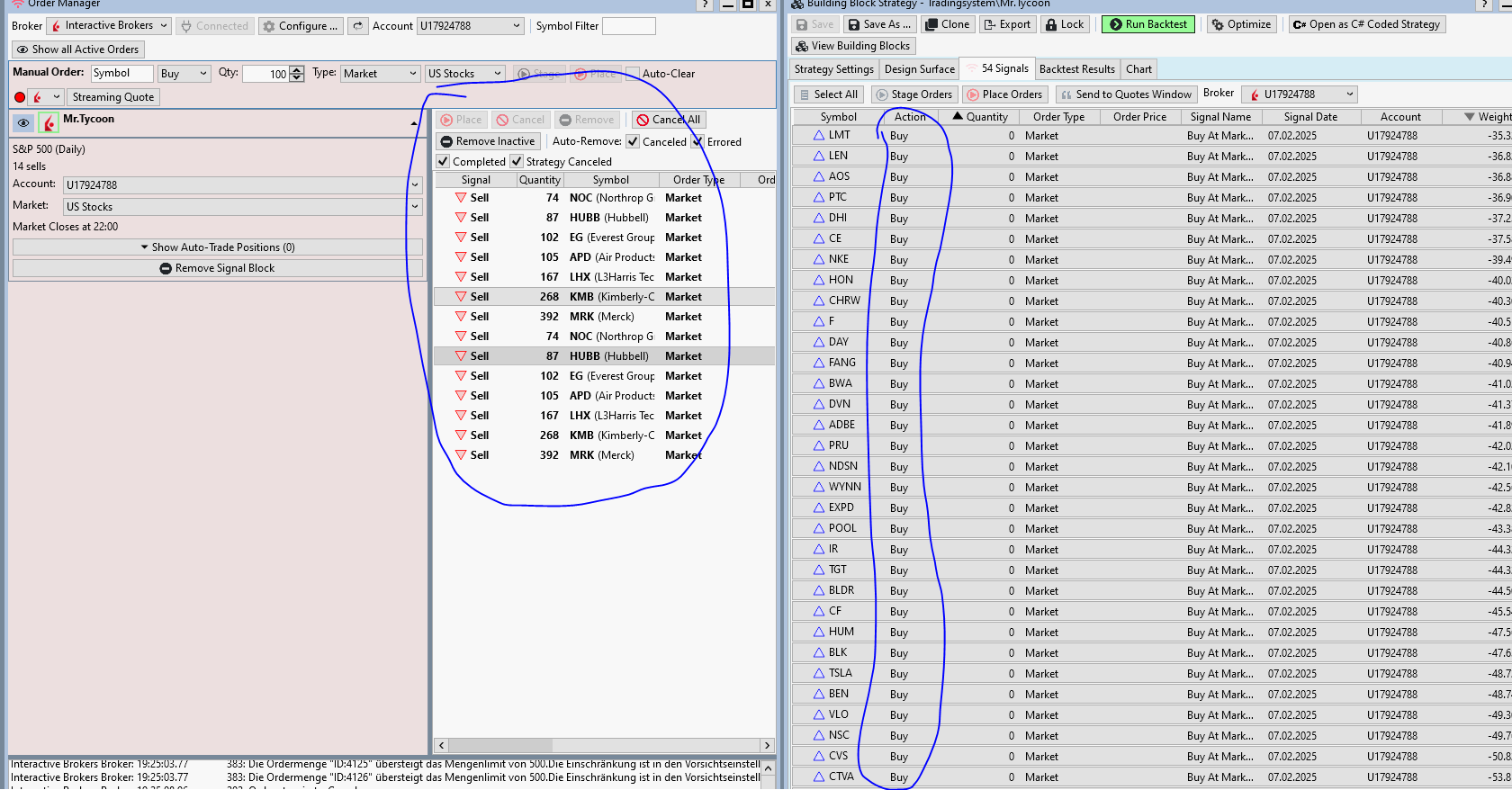This screenshot has height=790, width=1512.
Task: Click the orders table scroll right arrow
Action: pos(767,746)
